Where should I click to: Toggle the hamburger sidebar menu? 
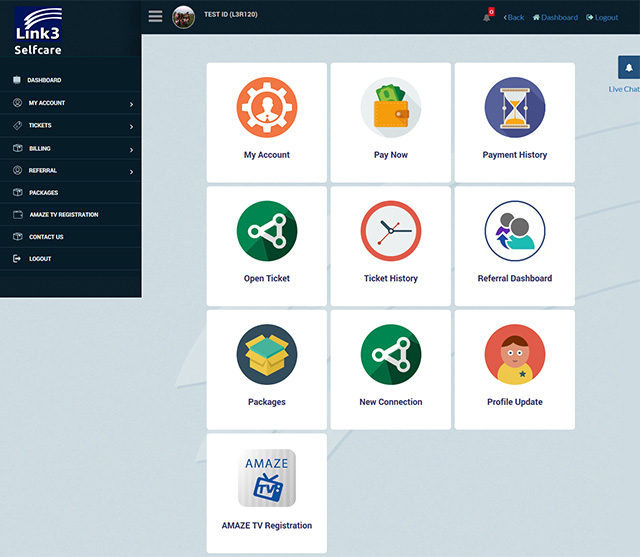[x=155, y=16]
